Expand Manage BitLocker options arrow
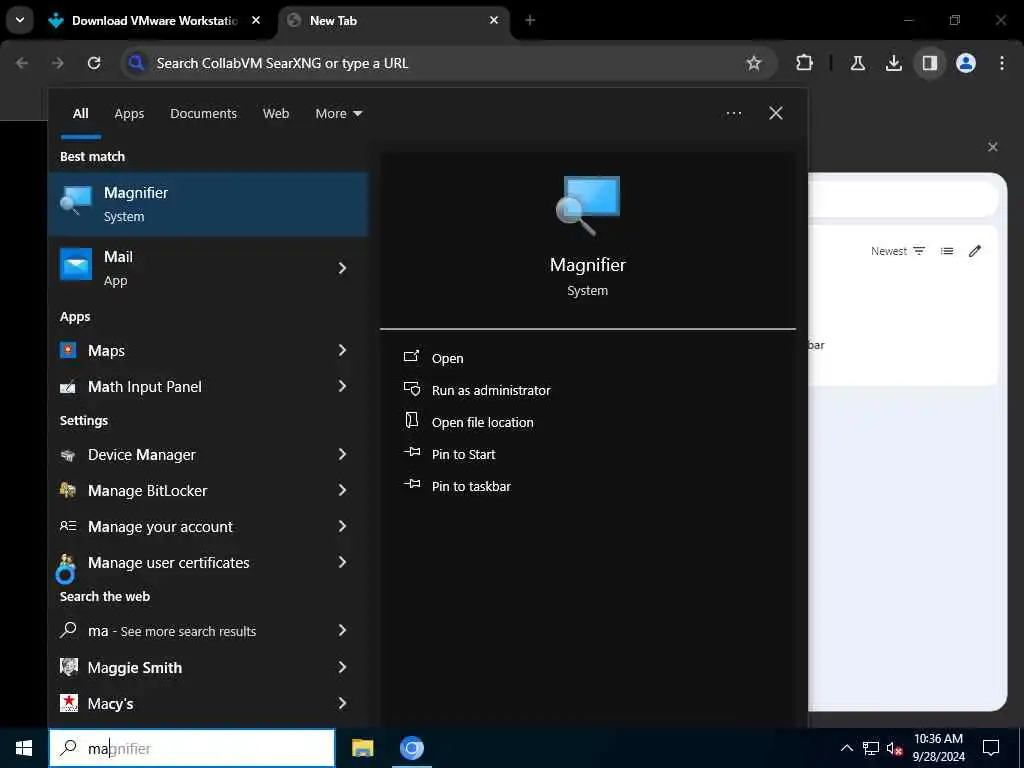This screenshot has width=1024, height=768. tap(342, 490)
